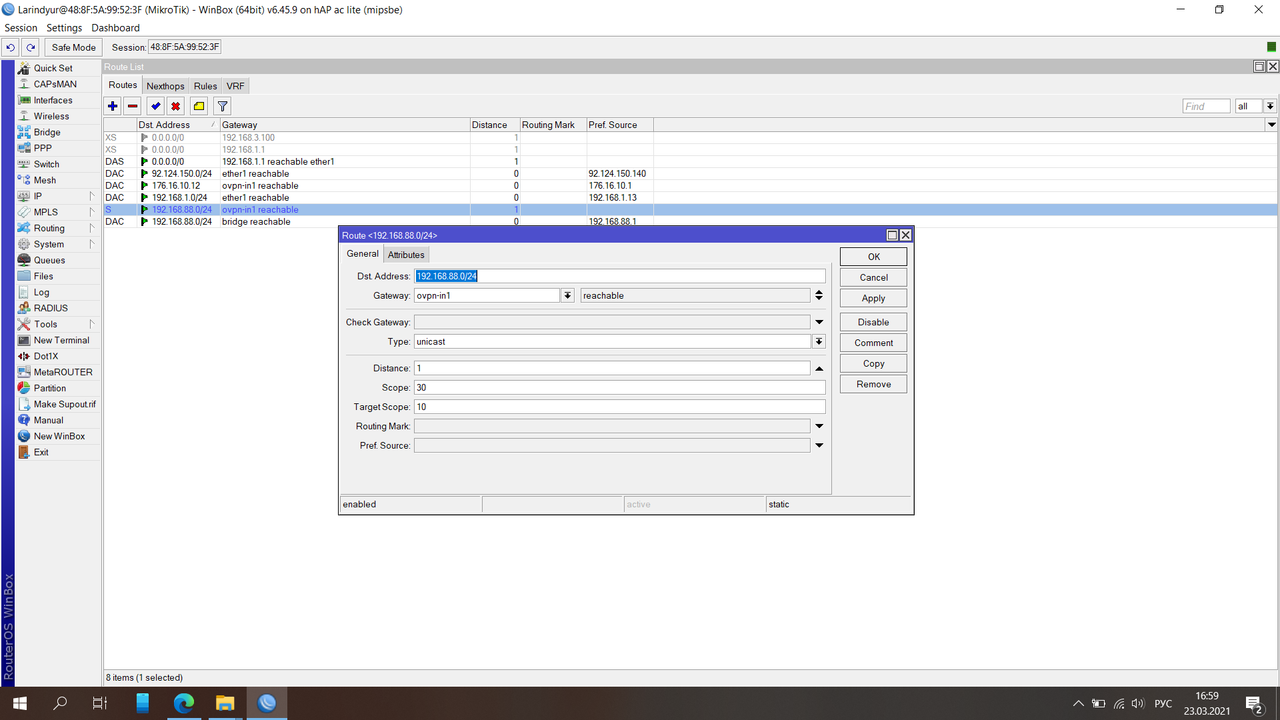Image resolution: width=1280 pixels, height=720 pixels.
Task: Click the Dst. Address input field
Action: coord(620,276)
